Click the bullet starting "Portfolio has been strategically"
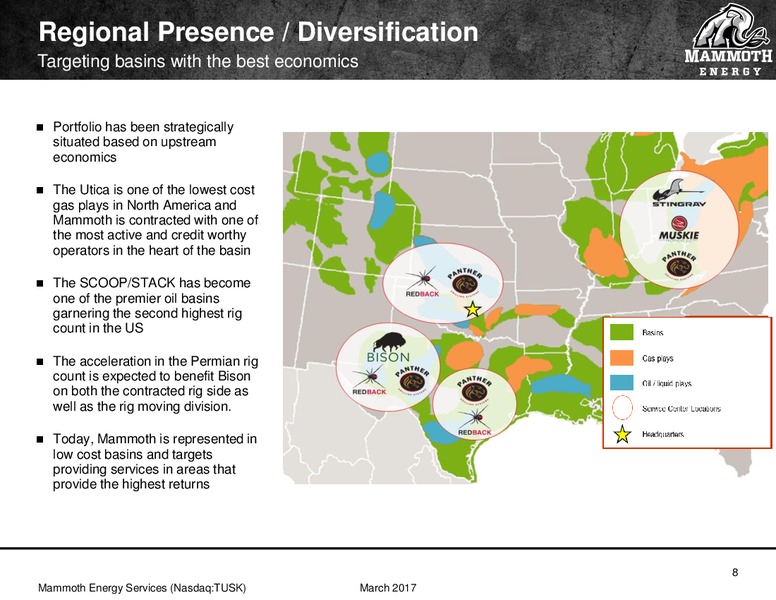The width and height of the screenshot is (776, 600). [143, 142]
